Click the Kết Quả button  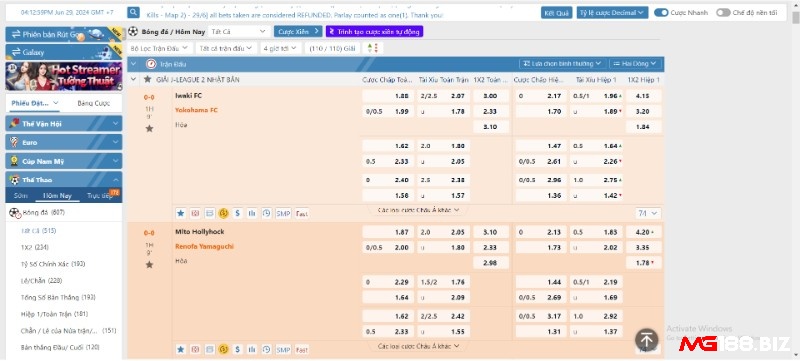pos(556,13)
